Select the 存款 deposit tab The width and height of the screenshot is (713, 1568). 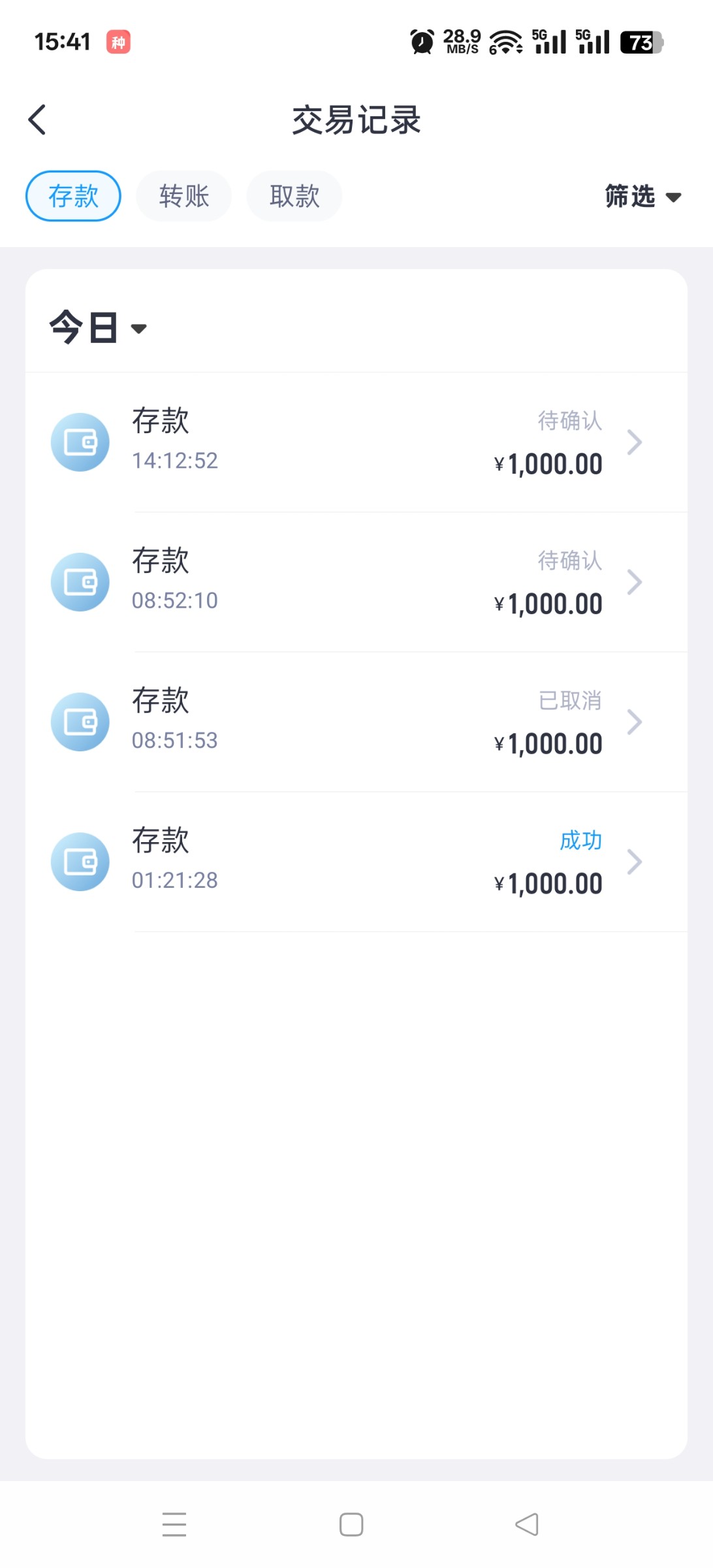(x=73, y=196)
